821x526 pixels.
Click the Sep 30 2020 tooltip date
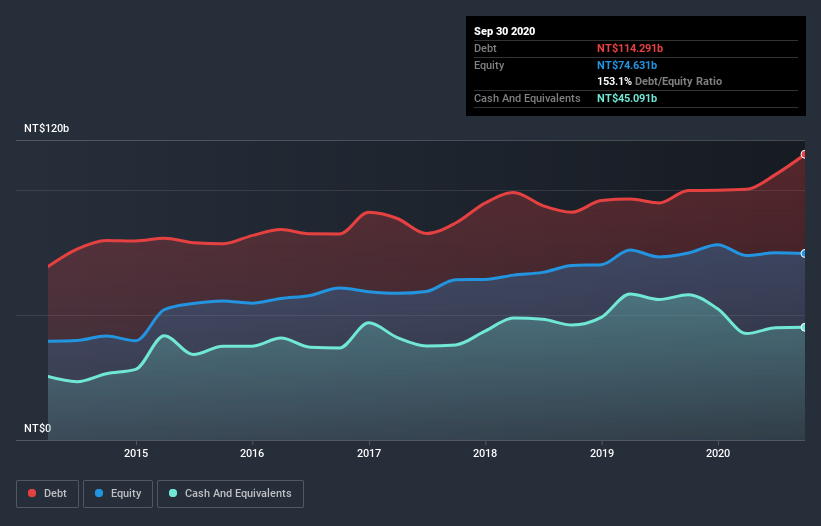click(x=505, y=31)
